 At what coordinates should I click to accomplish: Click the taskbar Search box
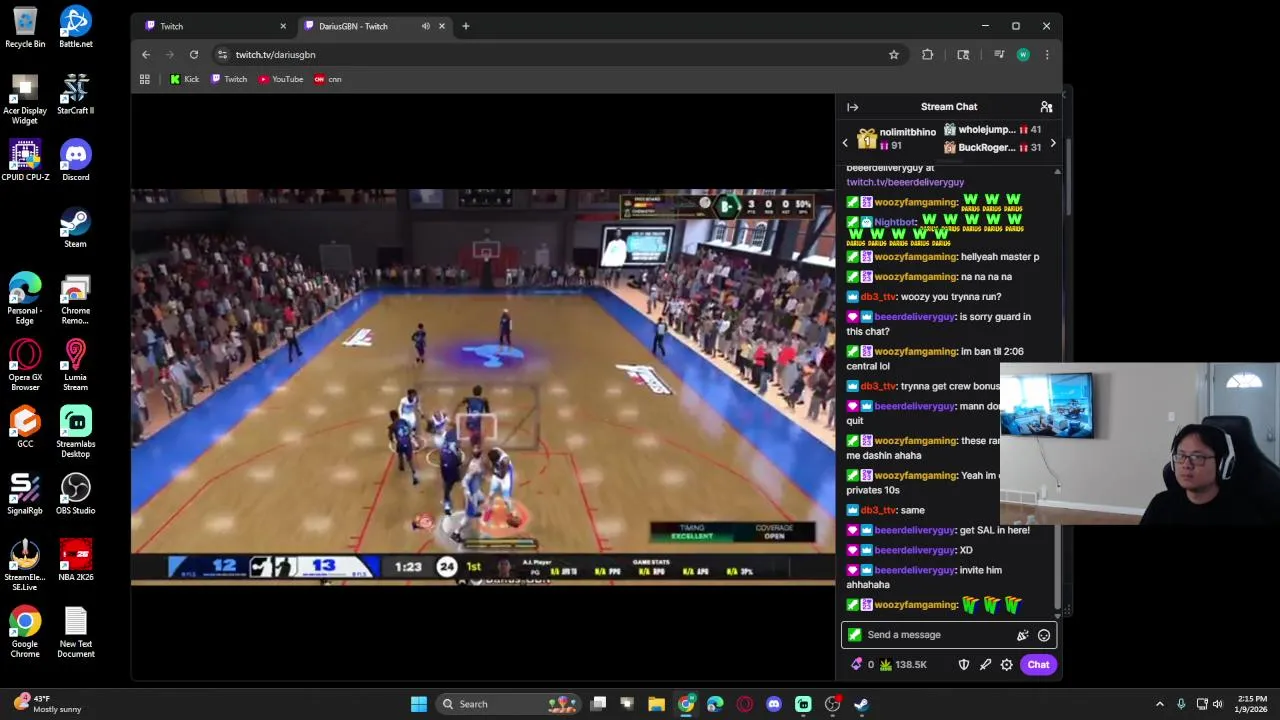[x=508, y=704]
